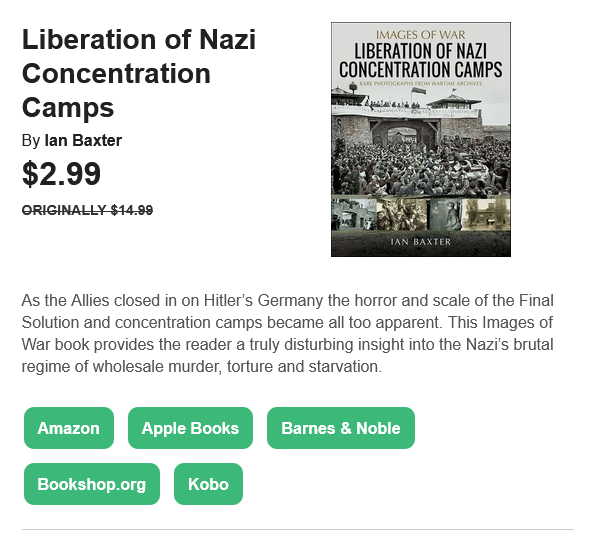
Task: Open the Apple Books store link
Action: click(x=190, y=428)
